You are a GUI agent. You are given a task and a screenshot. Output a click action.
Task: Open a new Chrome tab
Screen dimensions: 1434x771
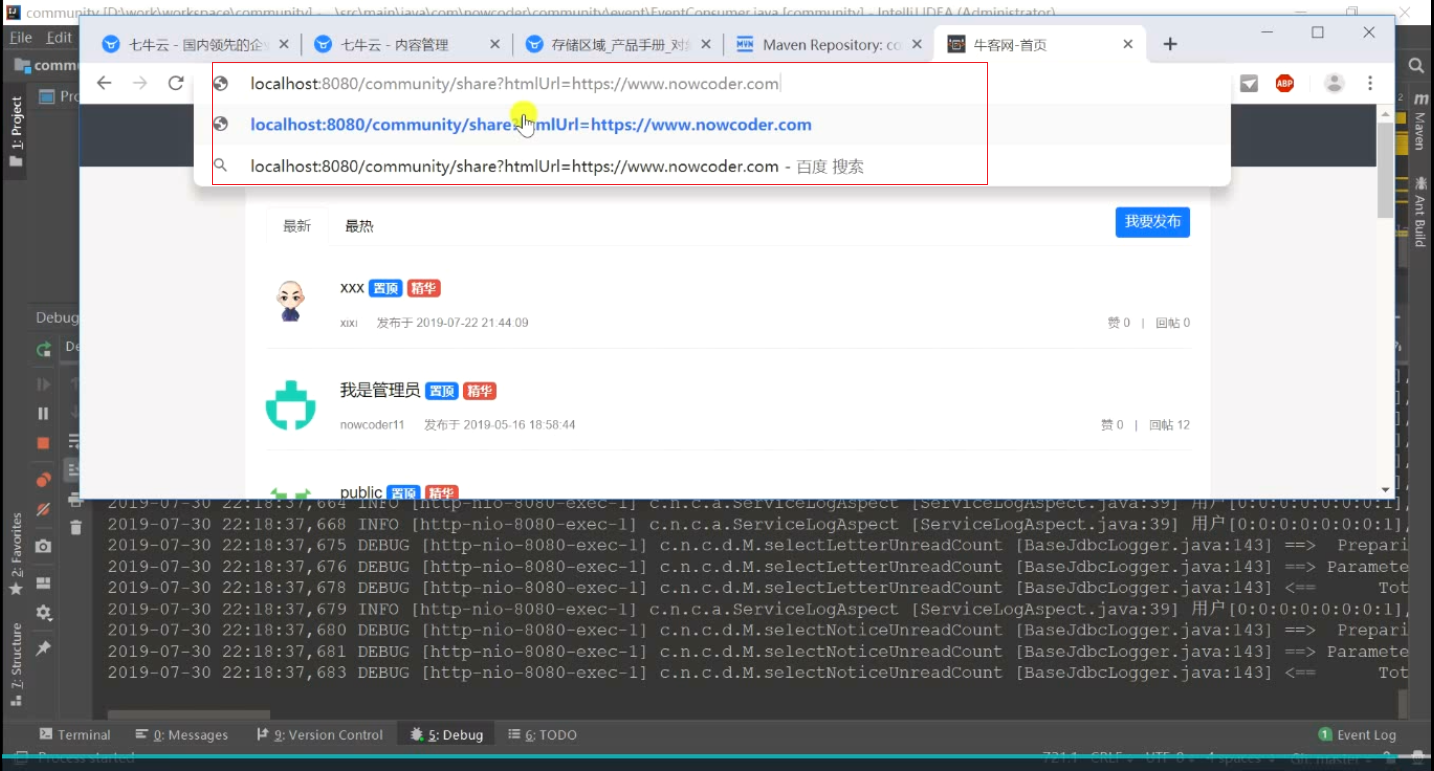[1170, 44]
